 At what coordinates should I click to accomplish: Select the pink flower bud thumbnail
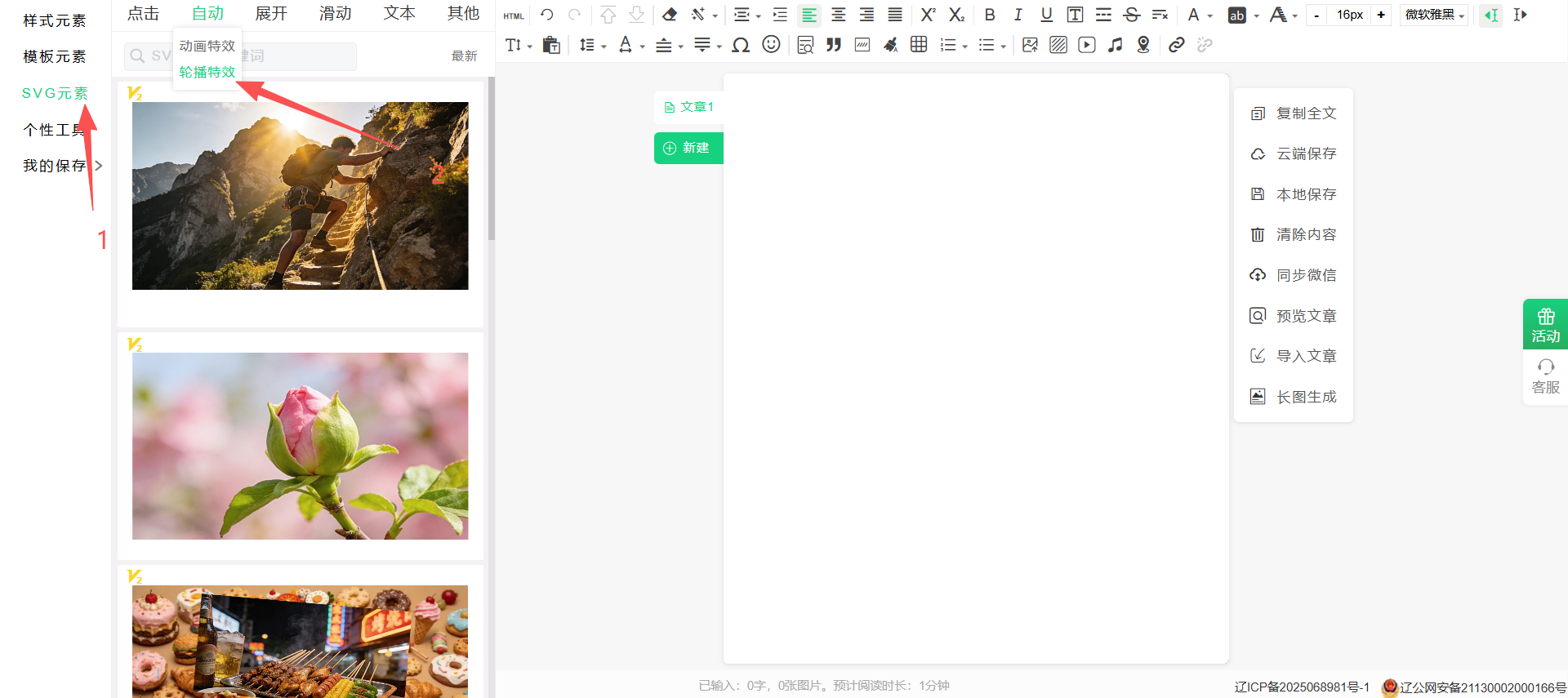point(301,446)
